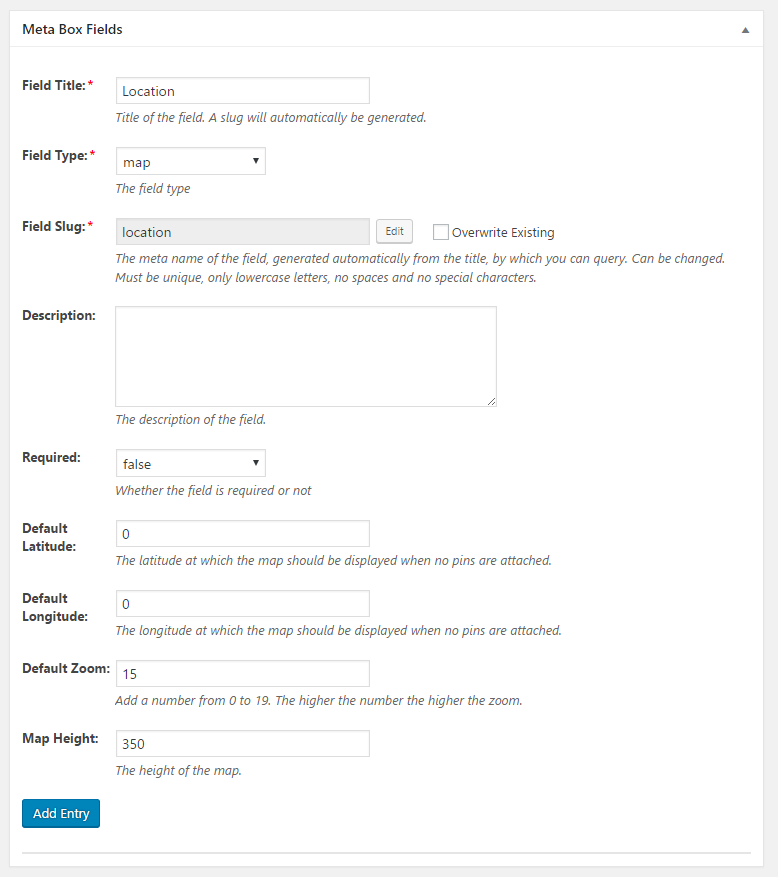778x877 pixels.
Task: Click the Default Zoom field showing 15
Action: click(x=242, y=674)
